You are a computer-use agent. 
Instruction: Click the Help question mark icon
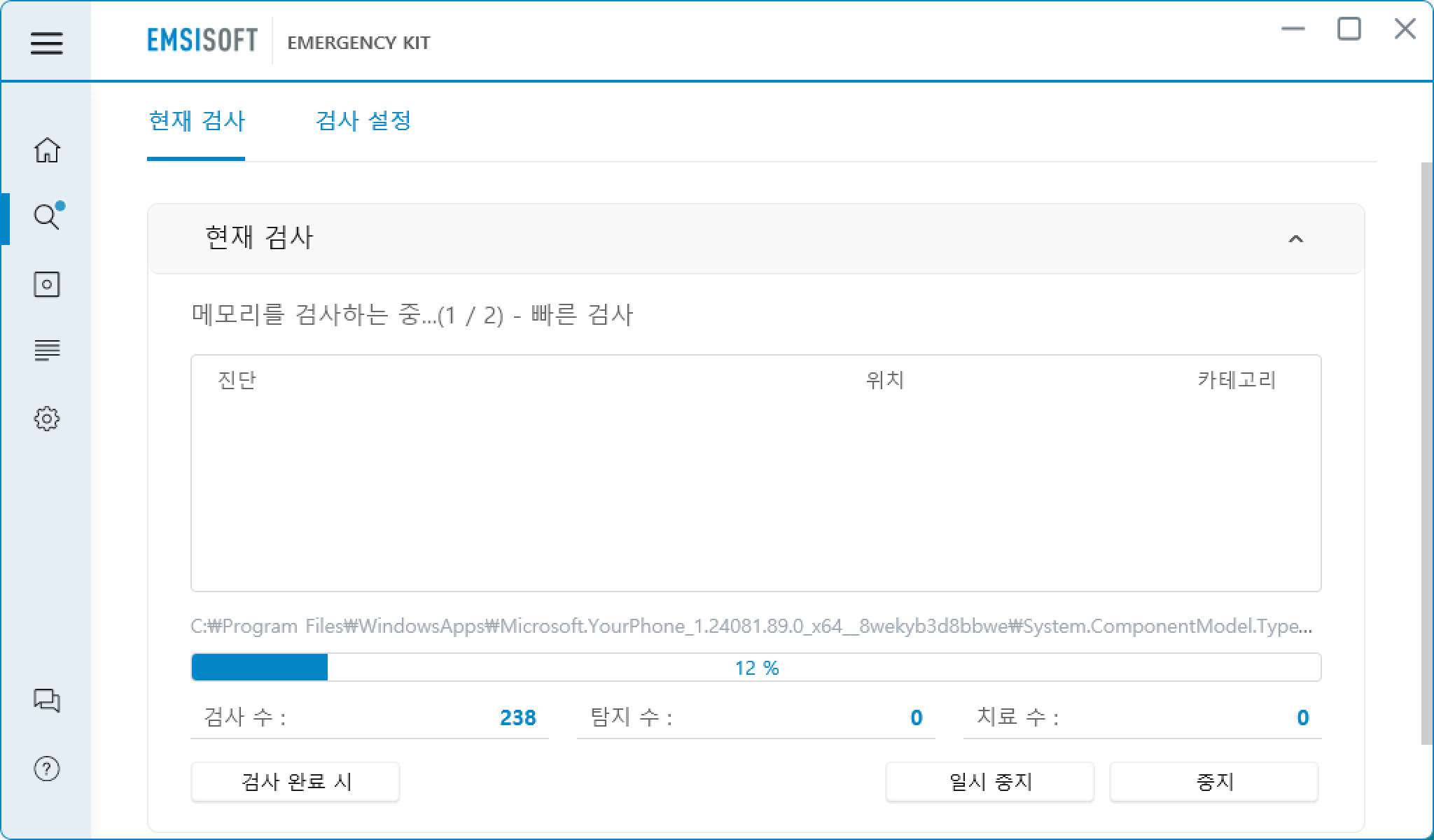pyautogui.click(x=47, y=769)
